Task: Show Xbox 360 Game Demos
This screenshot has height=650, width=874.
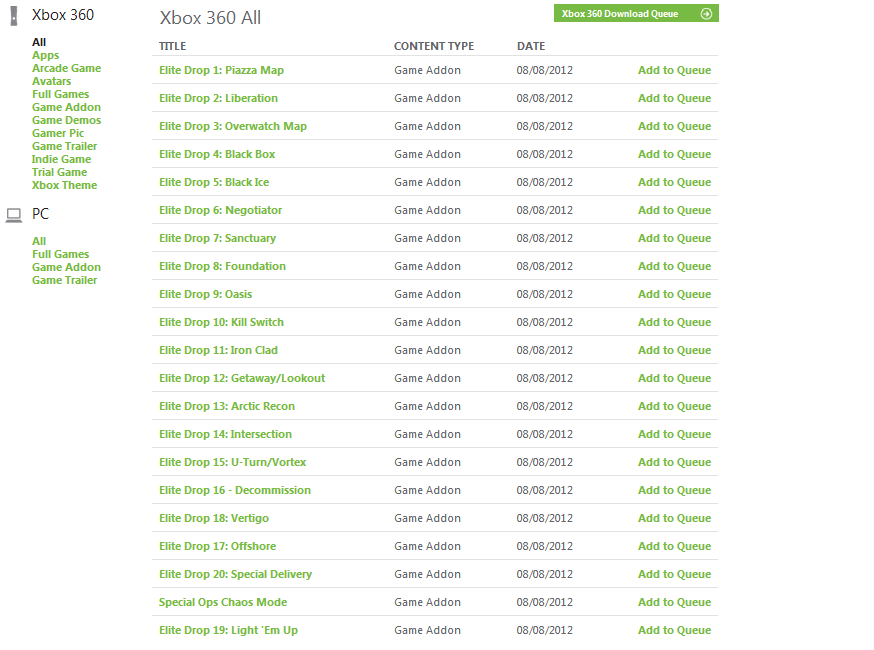Action: click(66, 120)
